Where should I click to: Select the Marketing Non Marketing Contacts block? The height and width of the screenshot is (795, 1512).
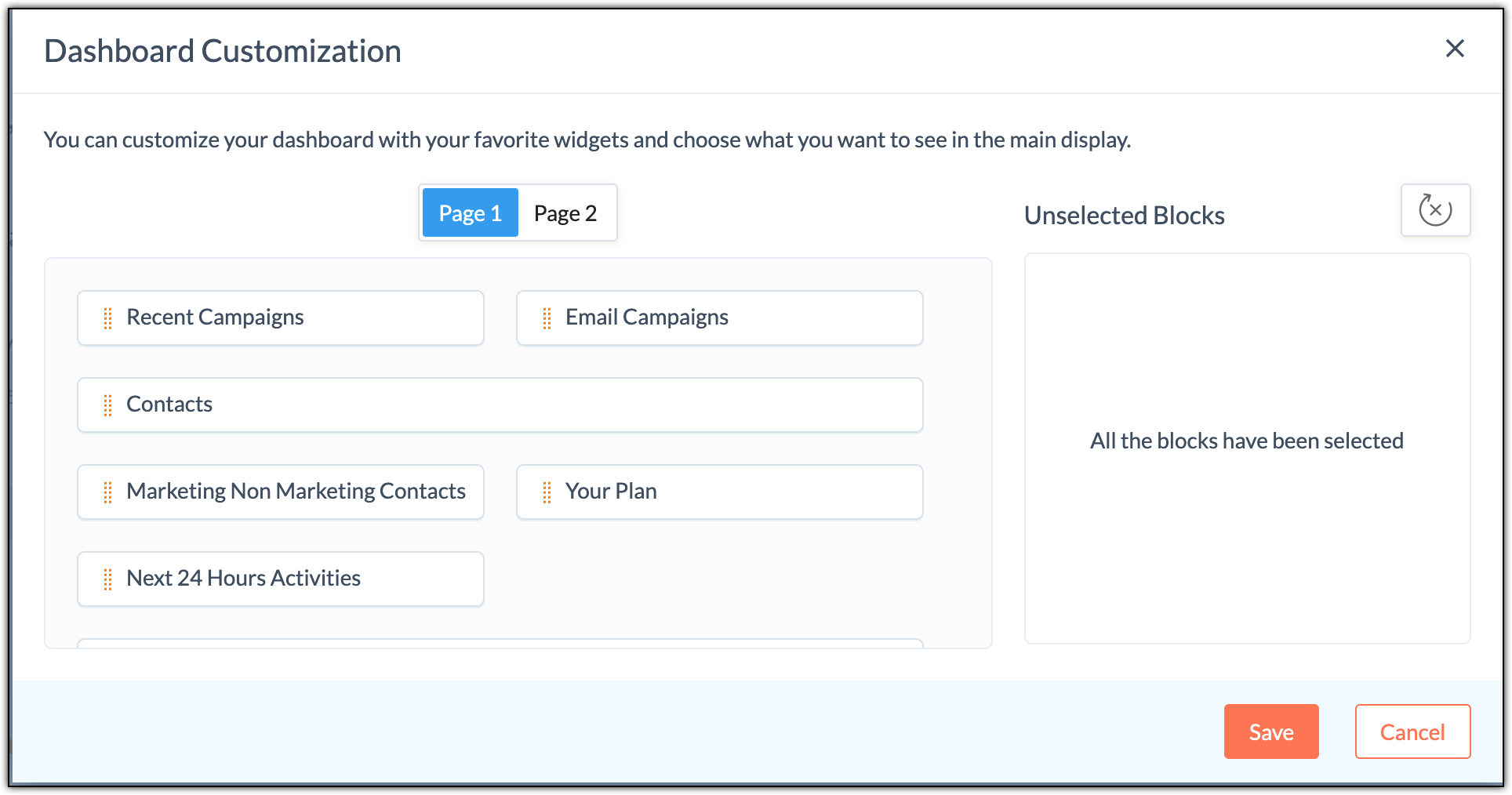(x=298, y=492)
